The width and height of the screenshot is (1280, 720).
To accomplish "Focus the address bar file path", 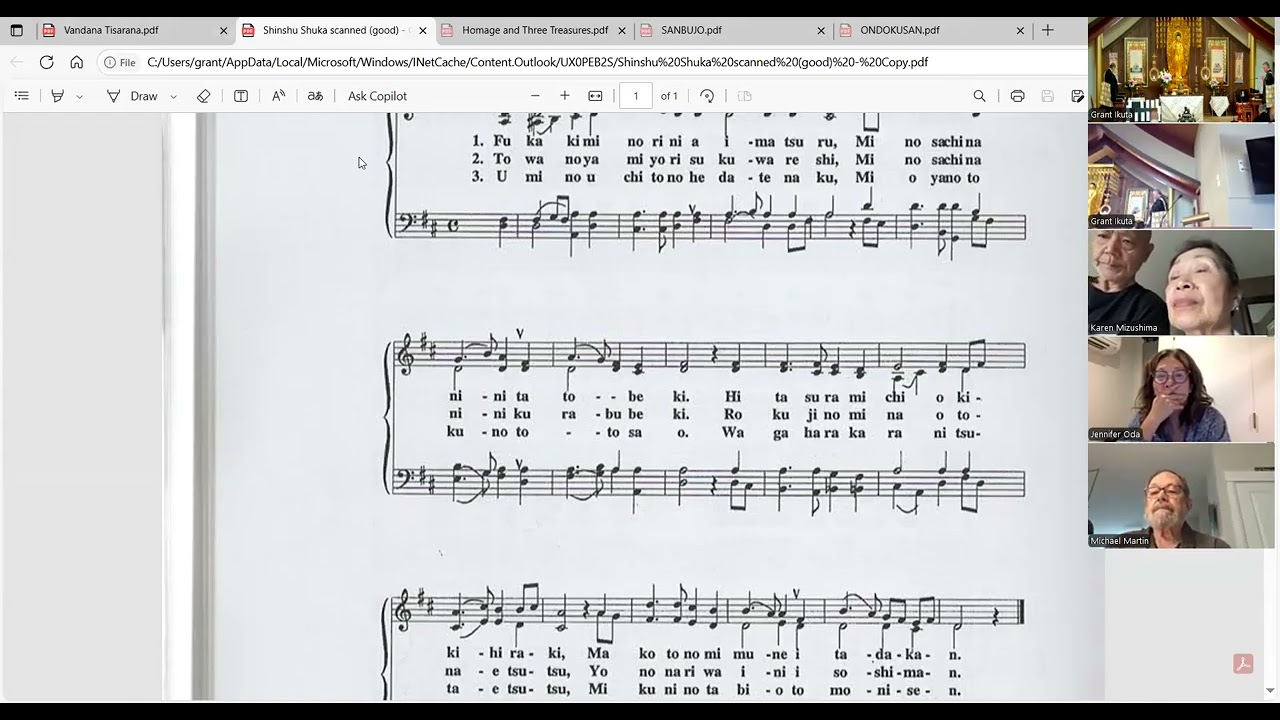I will pos(537,62).
